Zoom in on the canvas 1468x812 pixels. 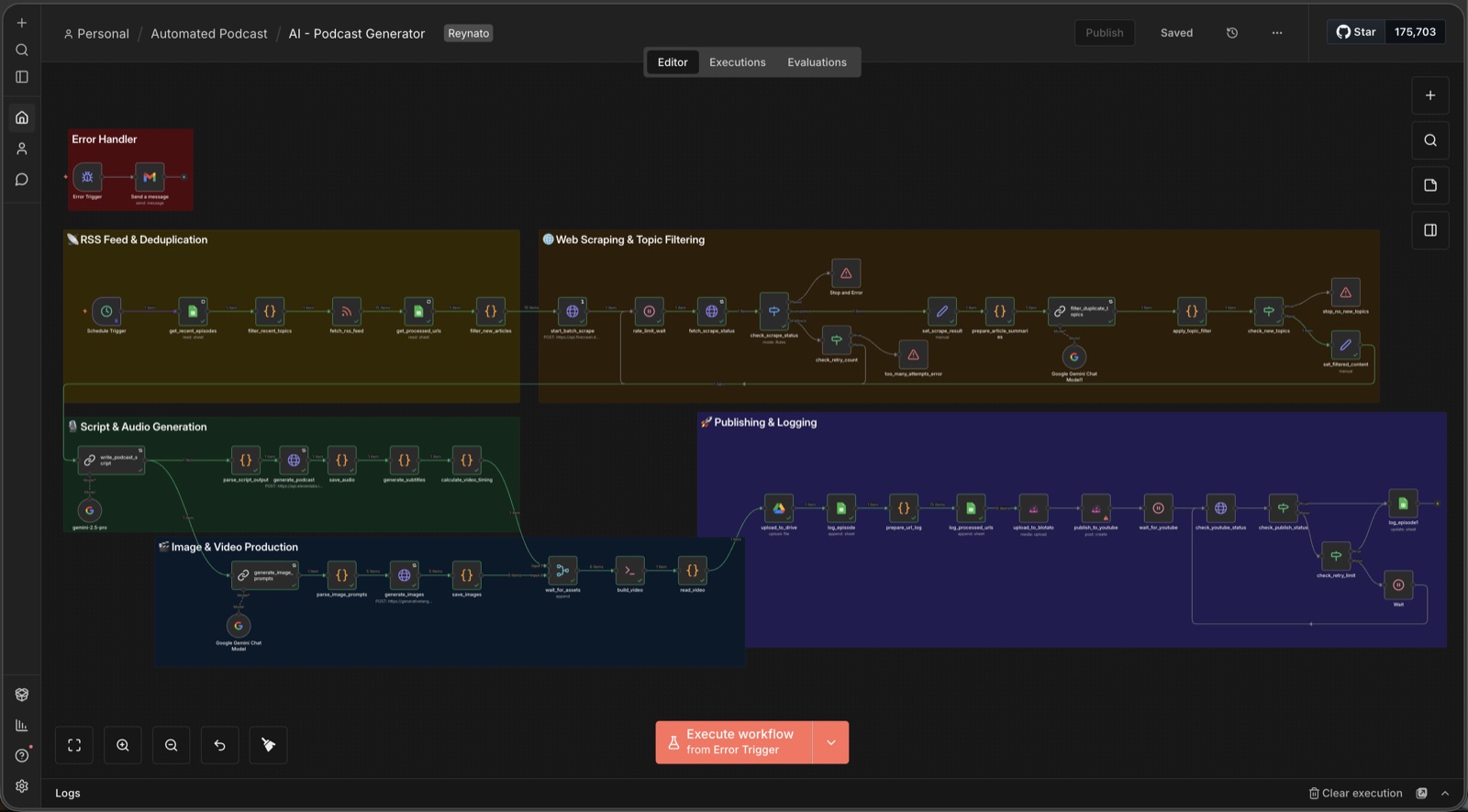coord(123,745)
